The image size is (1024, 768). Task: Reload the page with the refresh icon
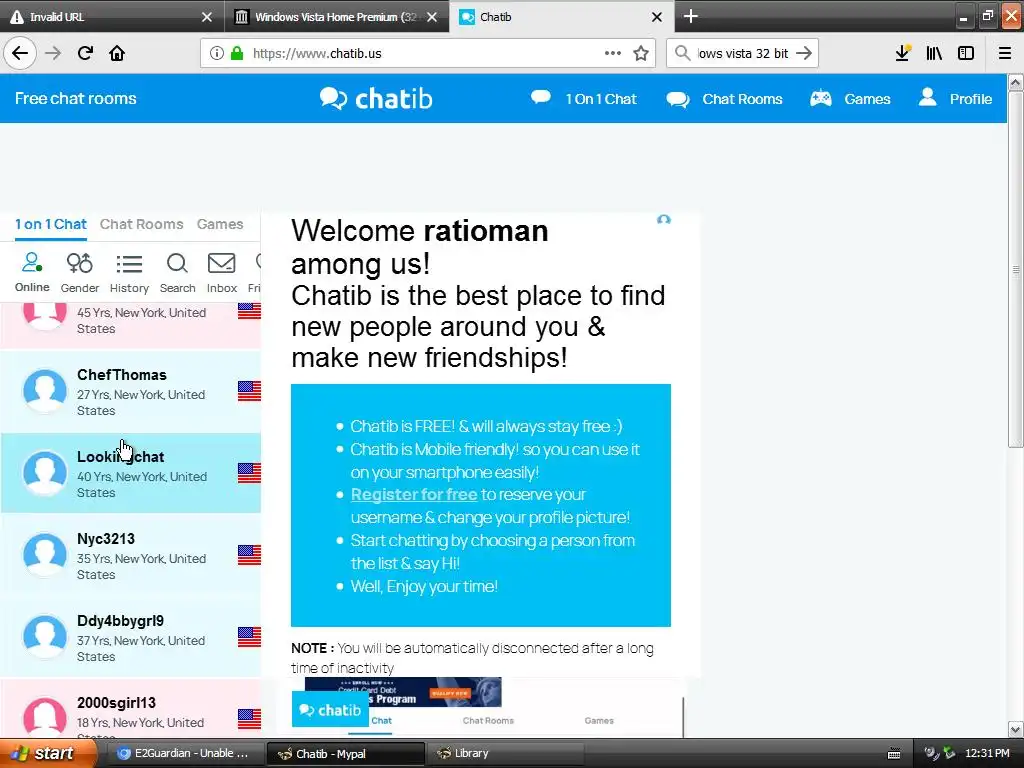(85, 53)
